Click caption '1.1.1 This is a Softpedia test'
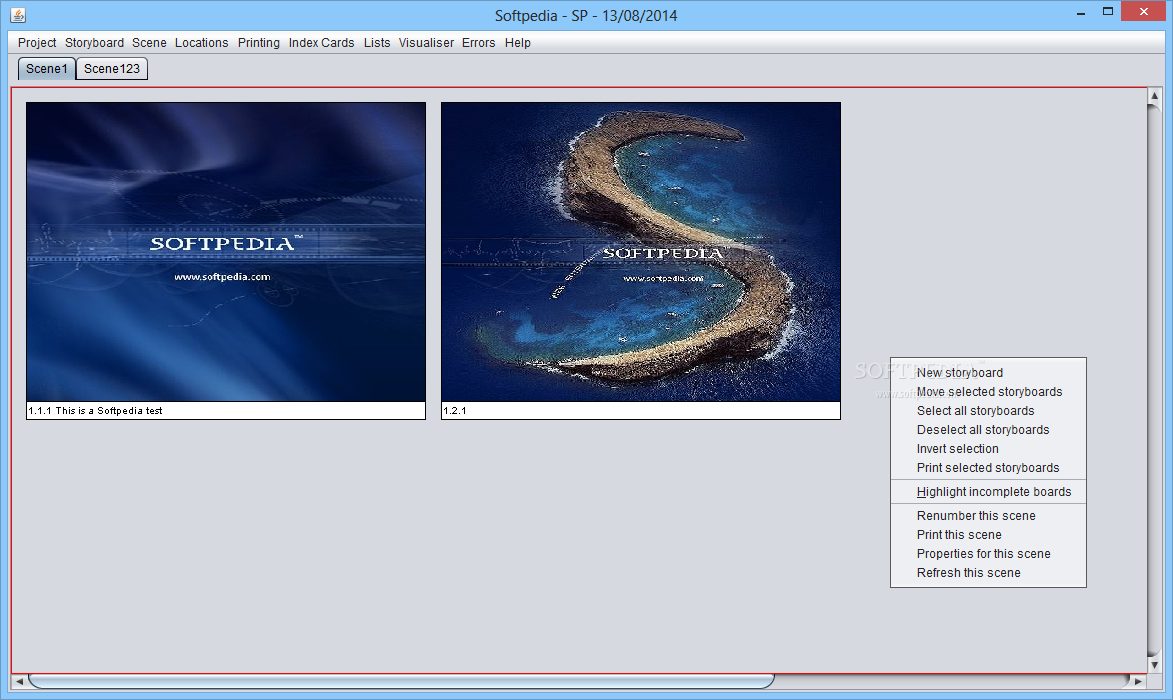Image resolution: width=1173 pixels, height=700 pixels. (95, 411)
